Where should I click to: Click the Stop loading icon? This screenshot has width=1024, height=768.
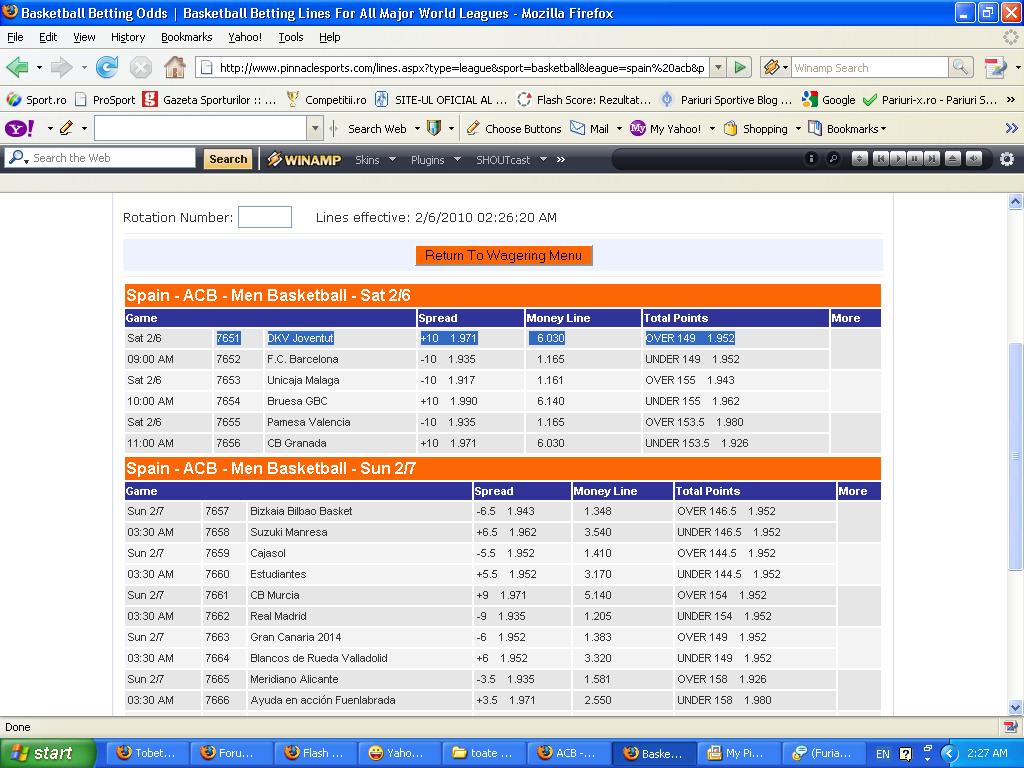[x=140, y=67]
